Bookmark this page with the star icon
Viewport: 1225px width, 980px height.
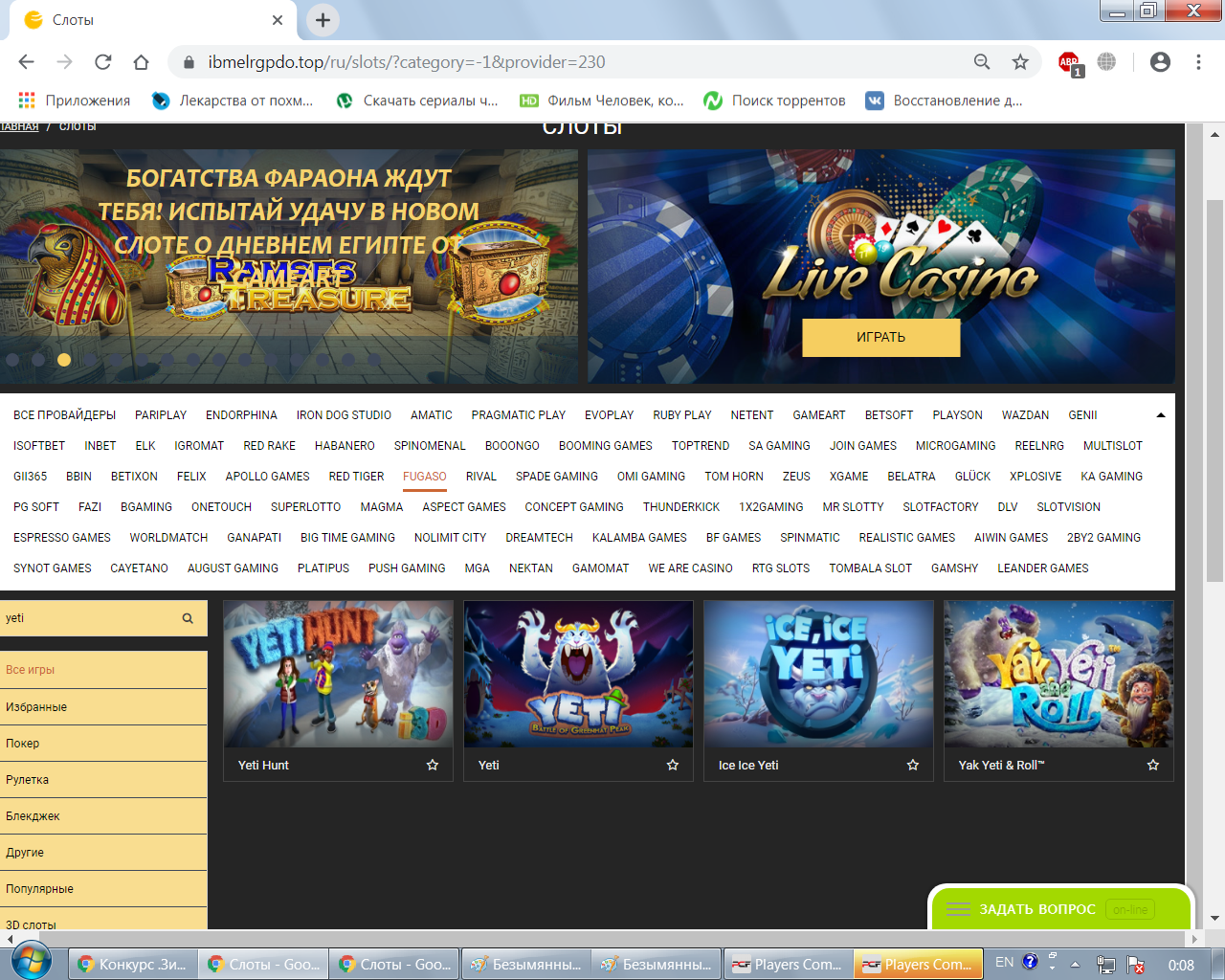[1020, 62]
